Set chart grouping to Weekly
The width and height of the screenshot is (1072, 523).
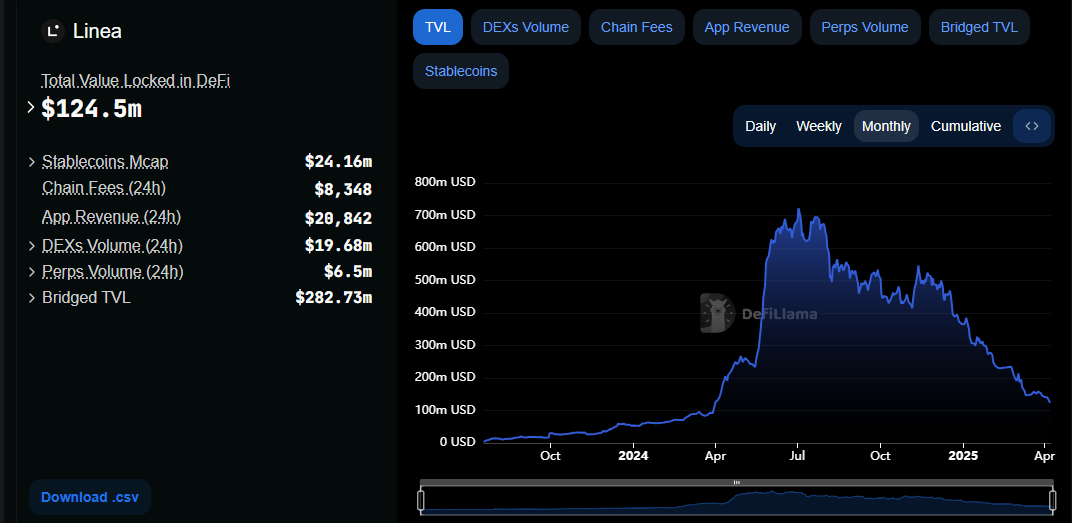818,126
